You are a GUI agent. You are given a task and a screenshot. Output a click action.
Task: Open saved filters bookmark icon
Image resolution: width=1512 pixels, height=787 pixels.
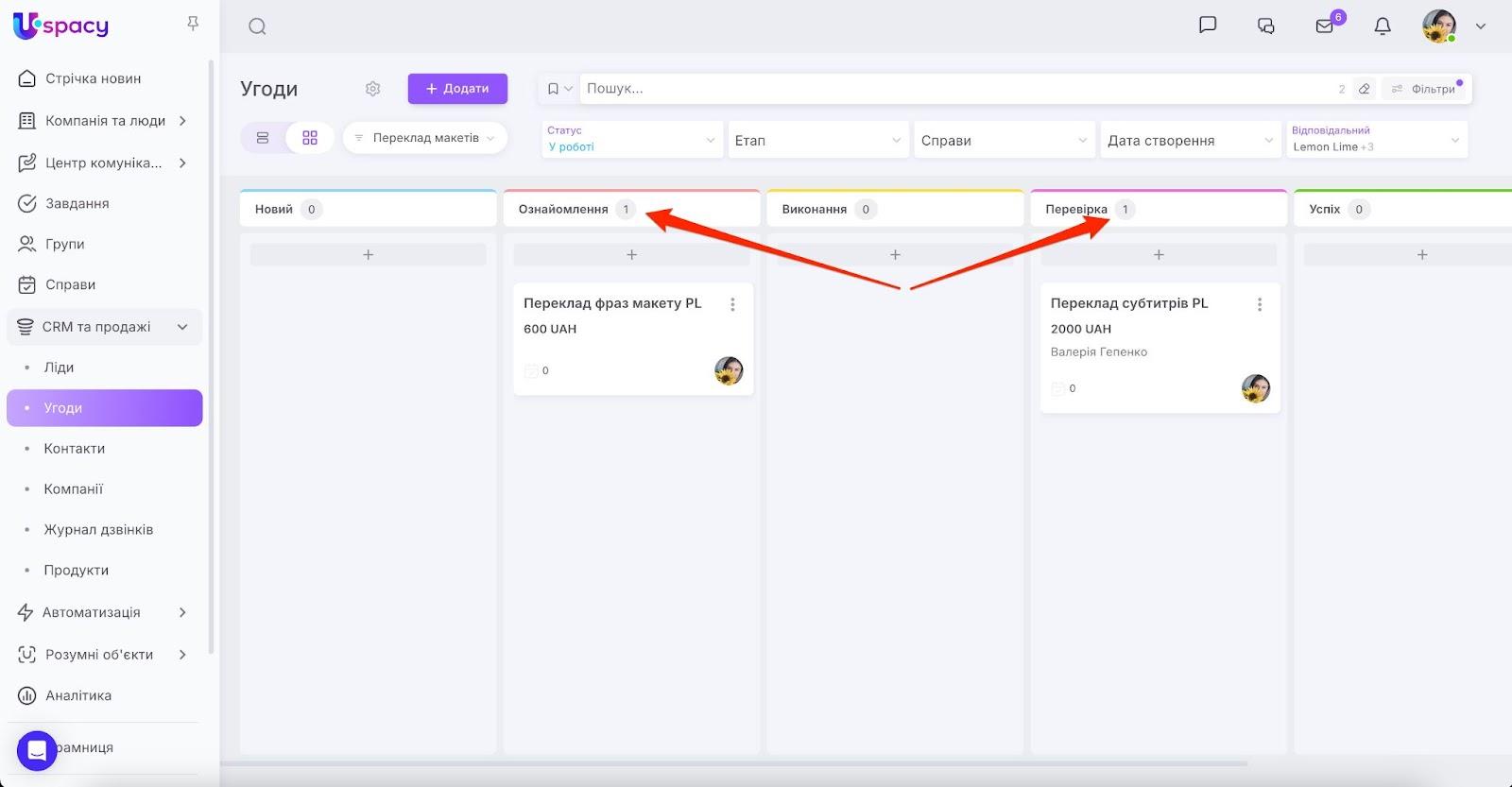554,89
